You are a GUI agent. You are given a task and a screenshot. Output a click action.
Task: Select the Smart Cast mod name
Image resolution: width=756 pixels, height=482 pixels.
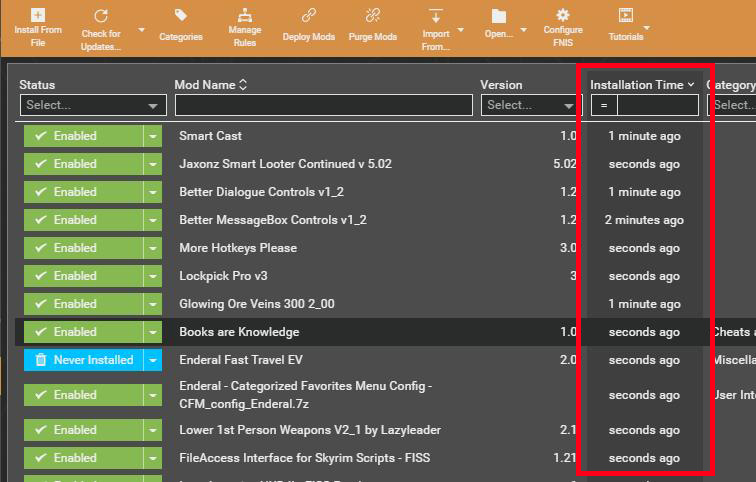click(210, 136)
